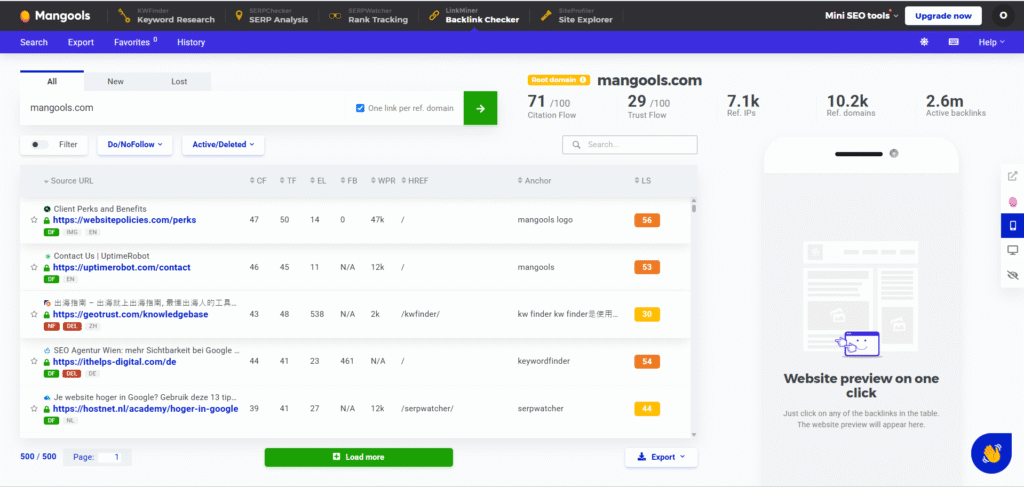This screenshot has height=487, width=1024.
Task: Open the user account avatar
Action: tap(1003, 16)
